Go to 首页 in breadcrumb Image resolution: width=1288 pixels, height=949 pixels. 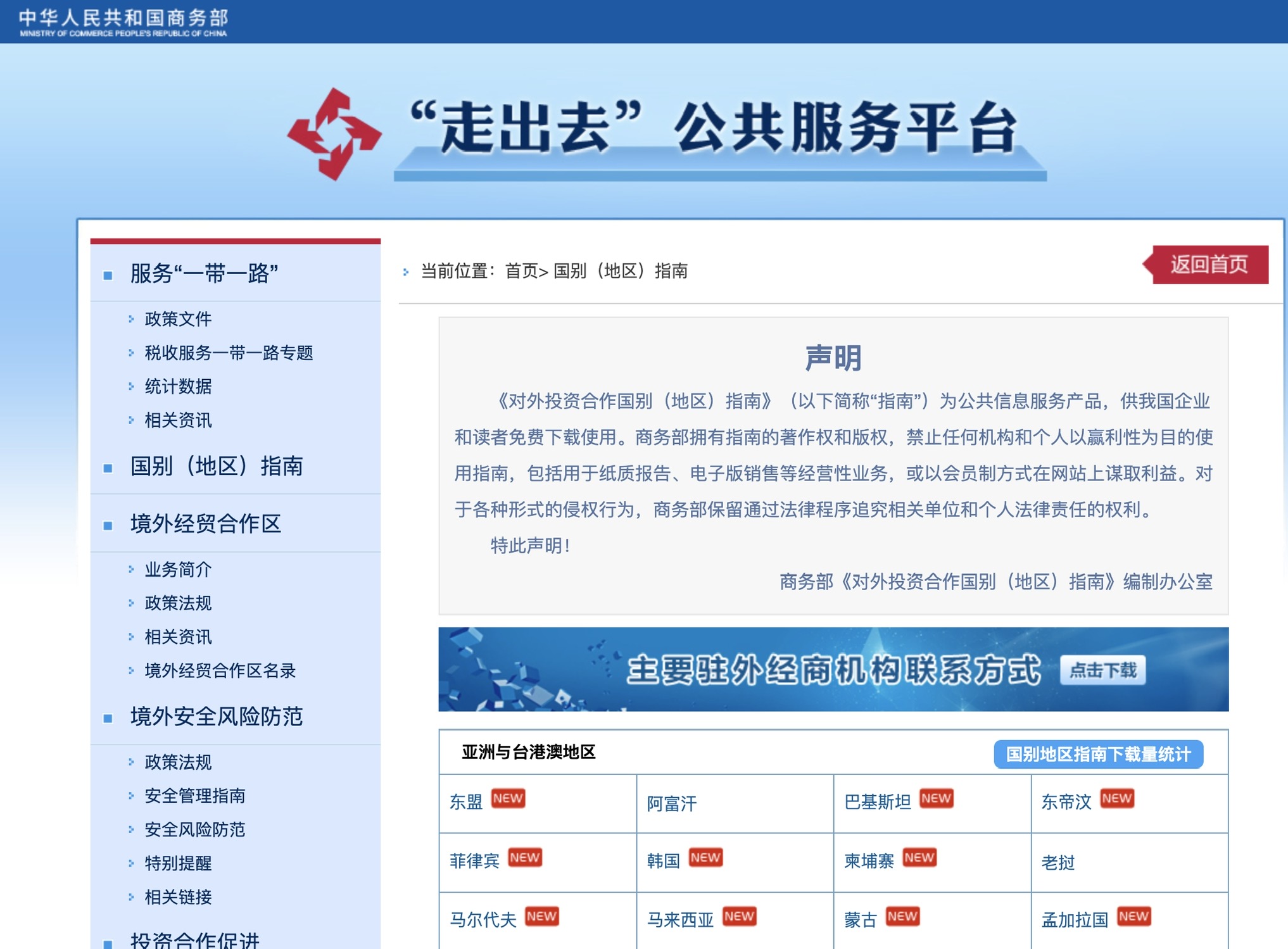point(521,271)
